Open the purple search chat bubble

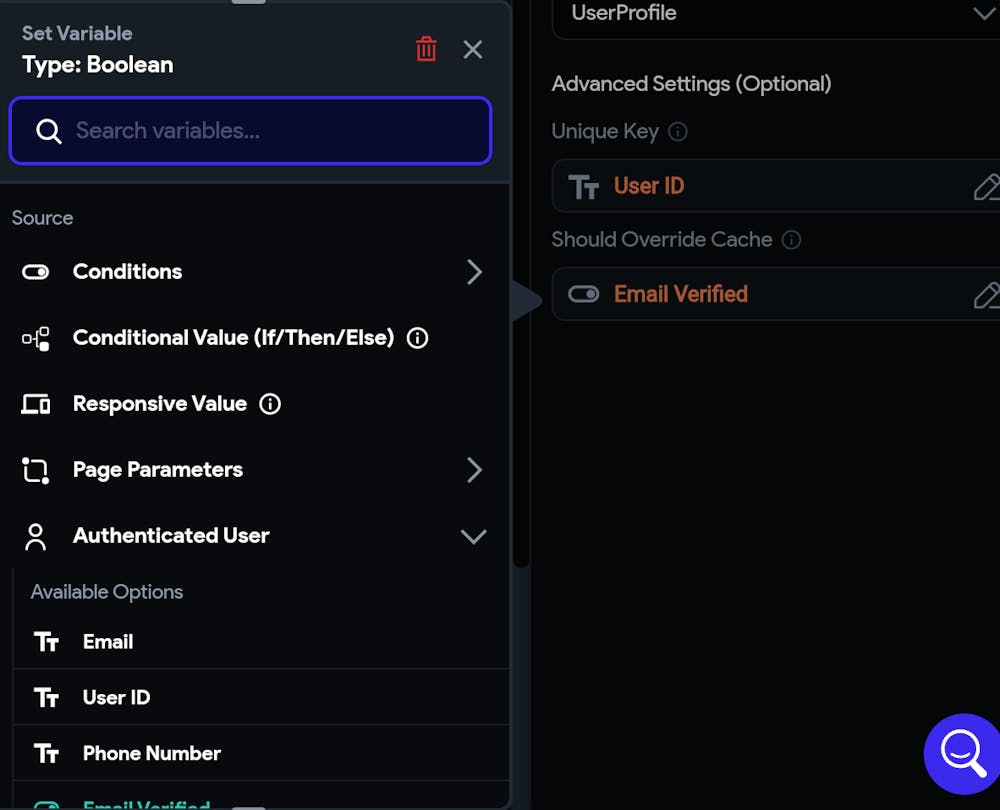pyautogui.click(x=962, y=754)
